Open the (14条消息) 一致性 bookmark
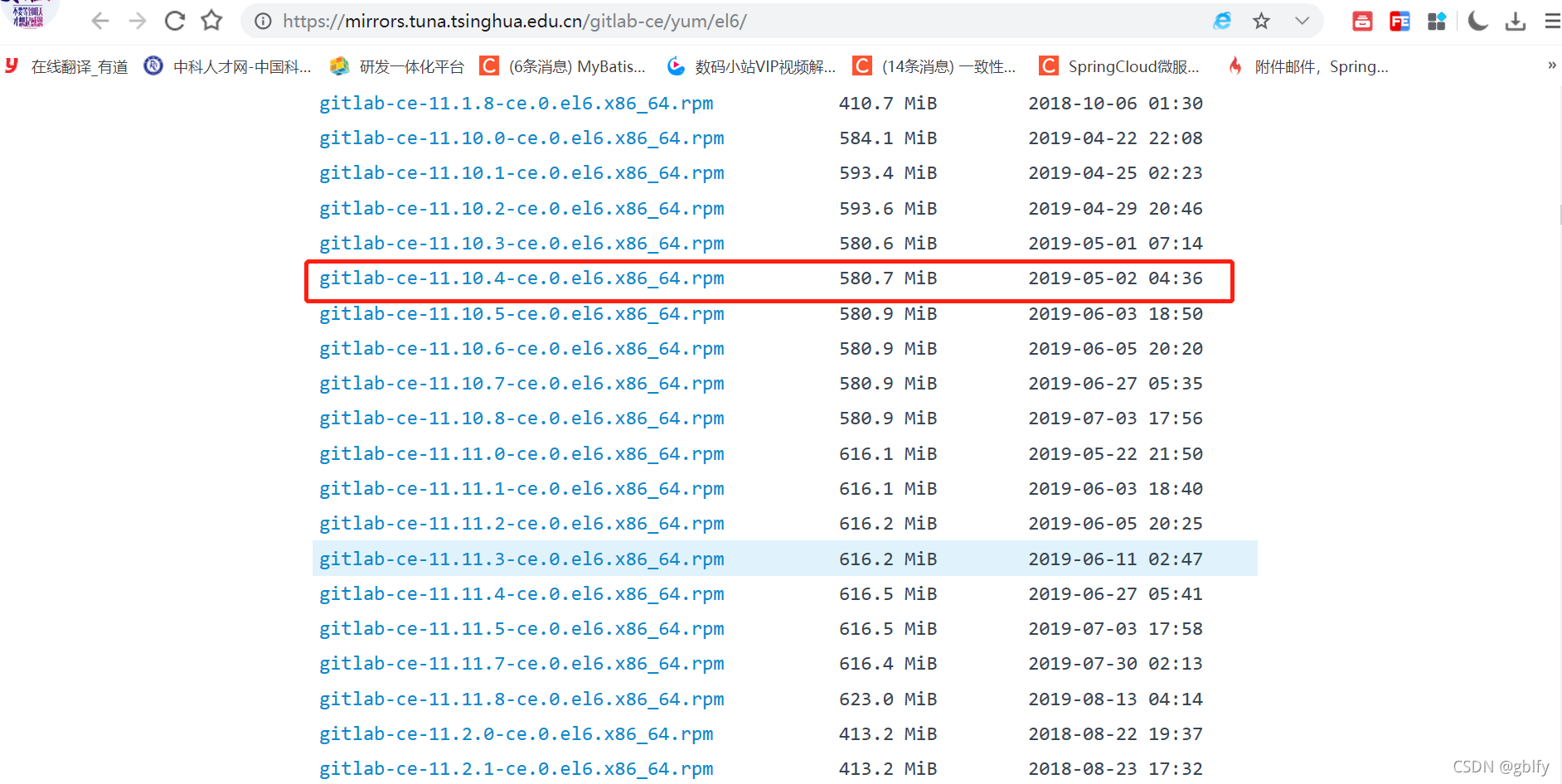This screenshot has width=1562, height=784. click(934, 66)
